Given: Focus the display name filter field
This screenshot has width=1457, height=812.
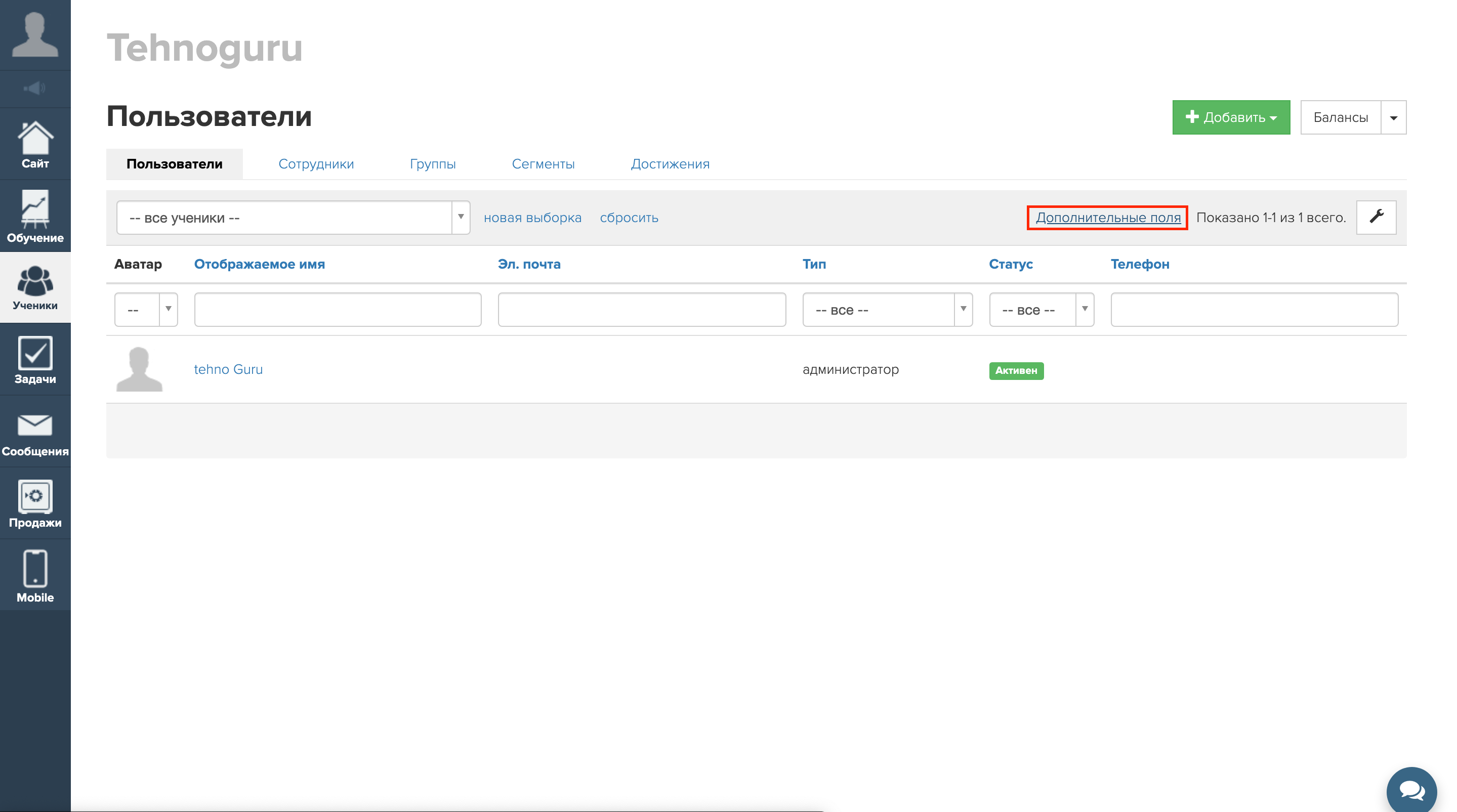Looking at the screenshot, I should (x=338, y=310).
